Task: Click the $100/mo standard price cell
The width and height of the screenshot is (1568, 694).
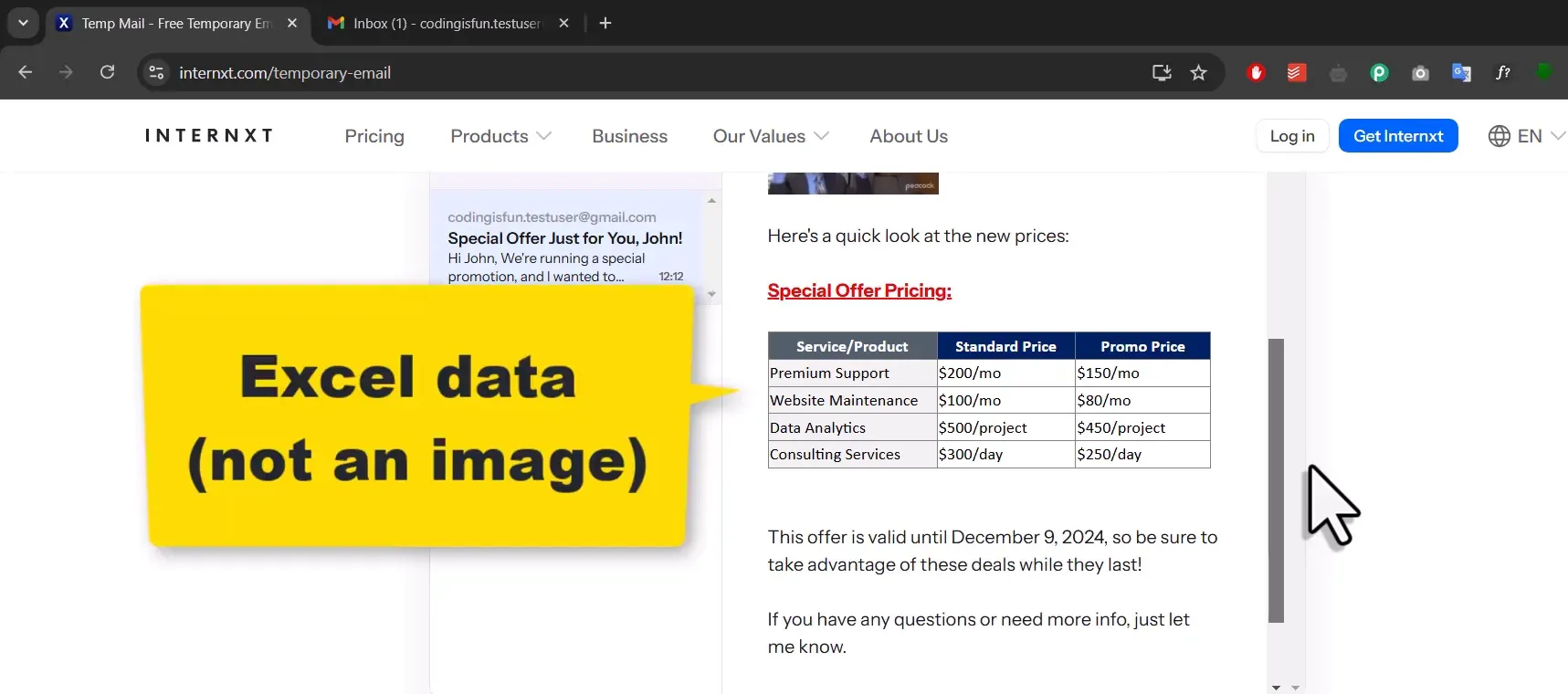Action: tap(1005, 400)
